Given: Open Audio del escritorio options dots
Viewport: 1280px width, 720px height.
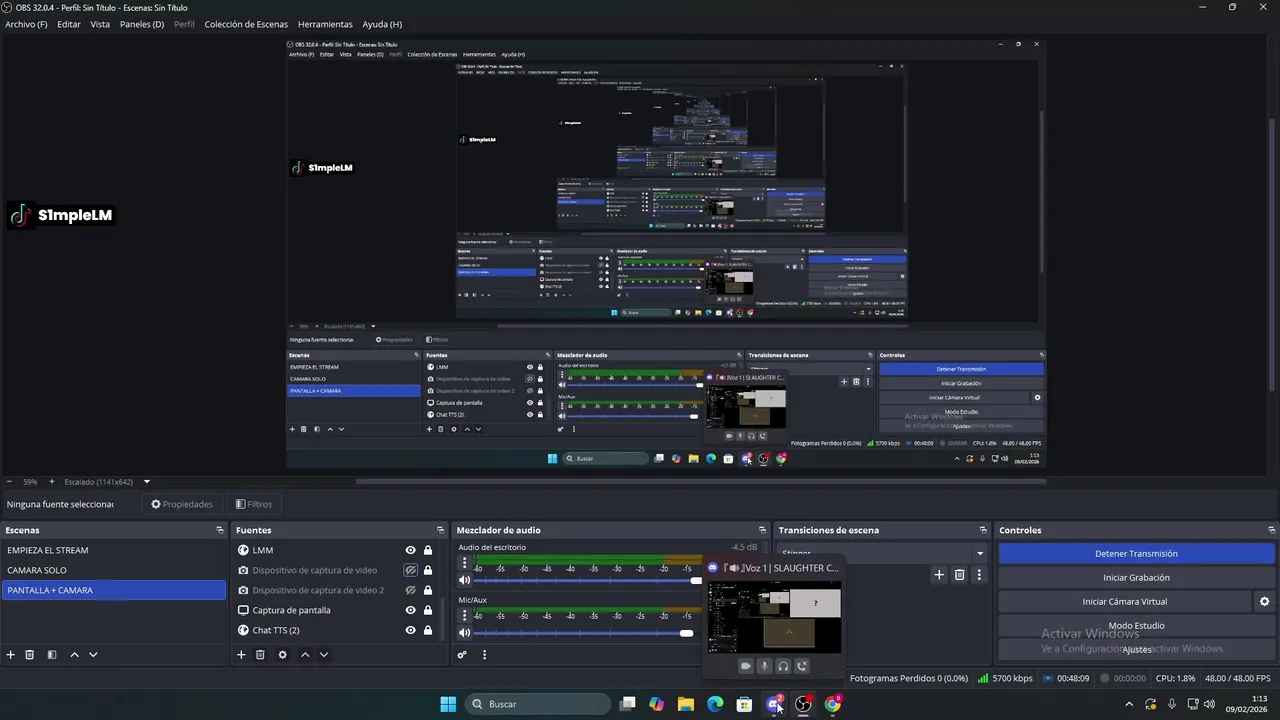Looking at the screenshot, I should pyautogui.click(x=464, y=563).
